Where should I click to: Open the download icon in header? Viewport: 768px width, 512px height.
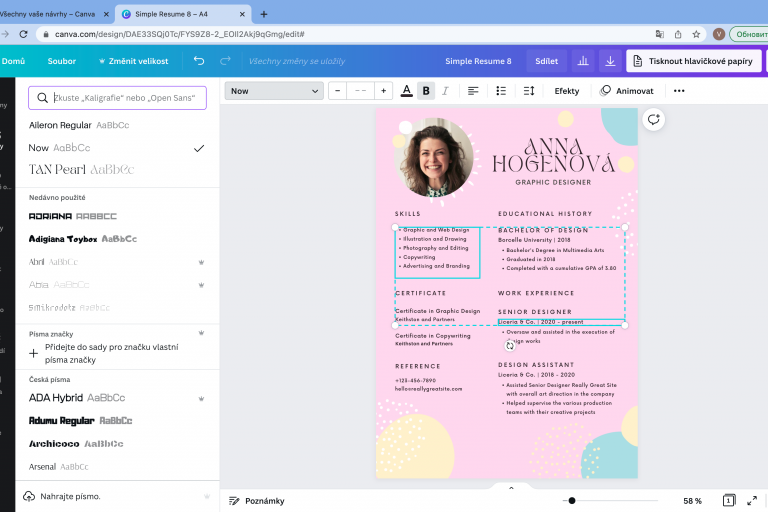(610, 61)
